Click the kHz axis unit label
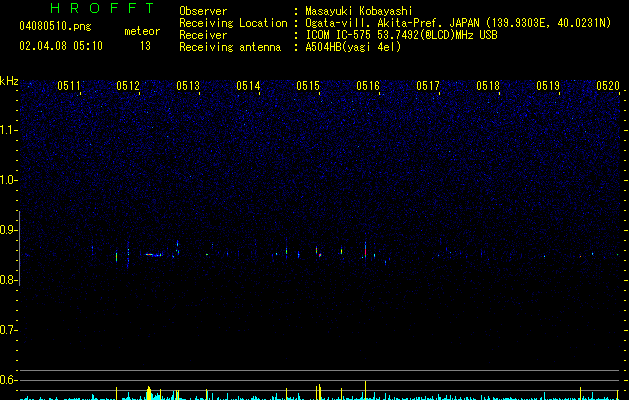 click(9, 81)
